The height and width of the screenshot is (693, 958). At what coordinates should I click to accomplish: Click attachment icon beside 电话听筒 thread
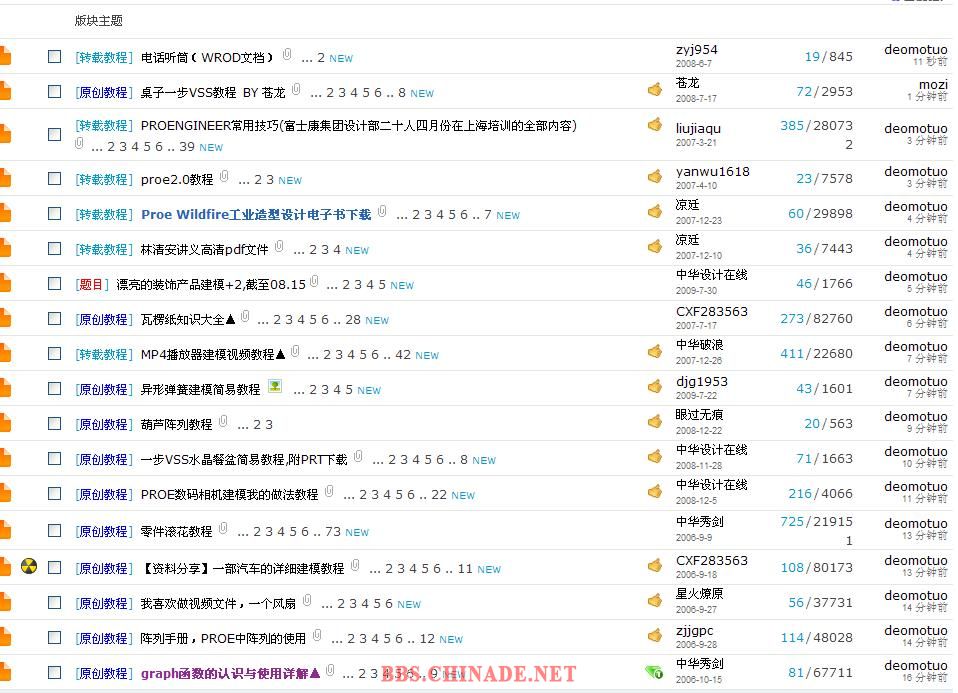tap(287, 54)
